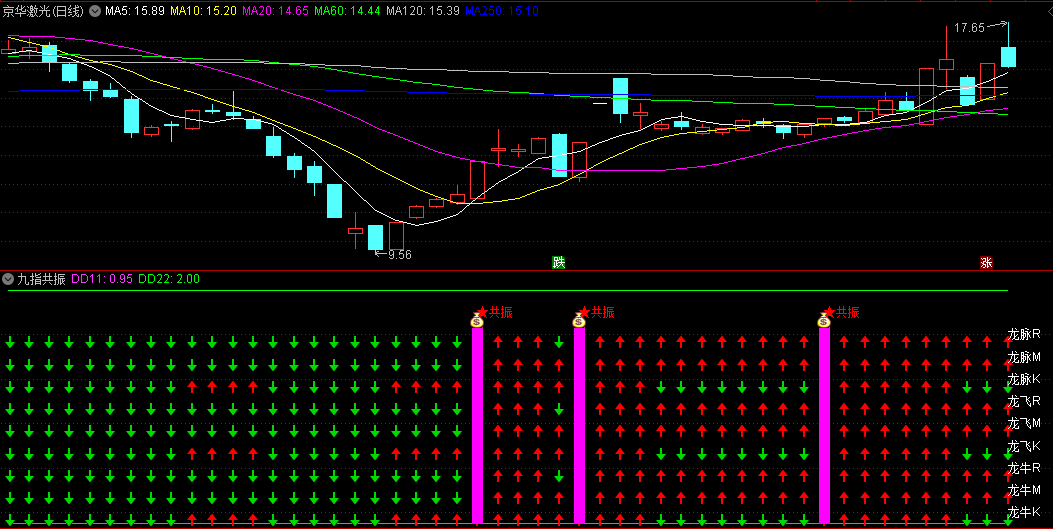Select the green MA60: 14.44 label
Image resolution: width=1053 pixels, height=529 pixels.
[x=347, y=11]
